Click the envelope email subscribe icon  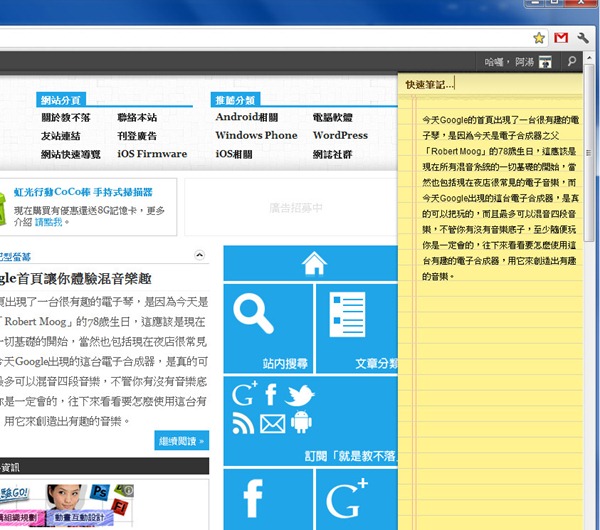point(272,423)
